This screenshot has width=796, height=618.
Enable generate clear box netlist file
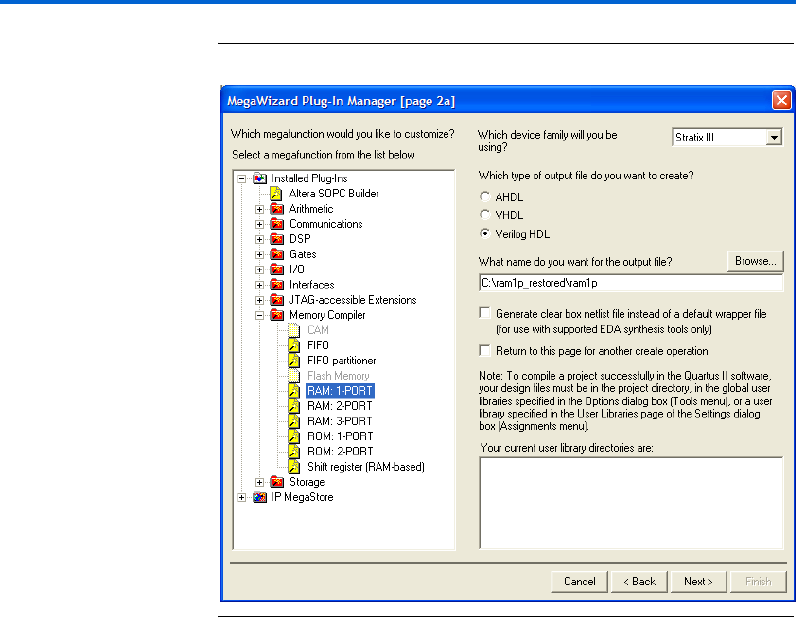(x=485, y=313)
